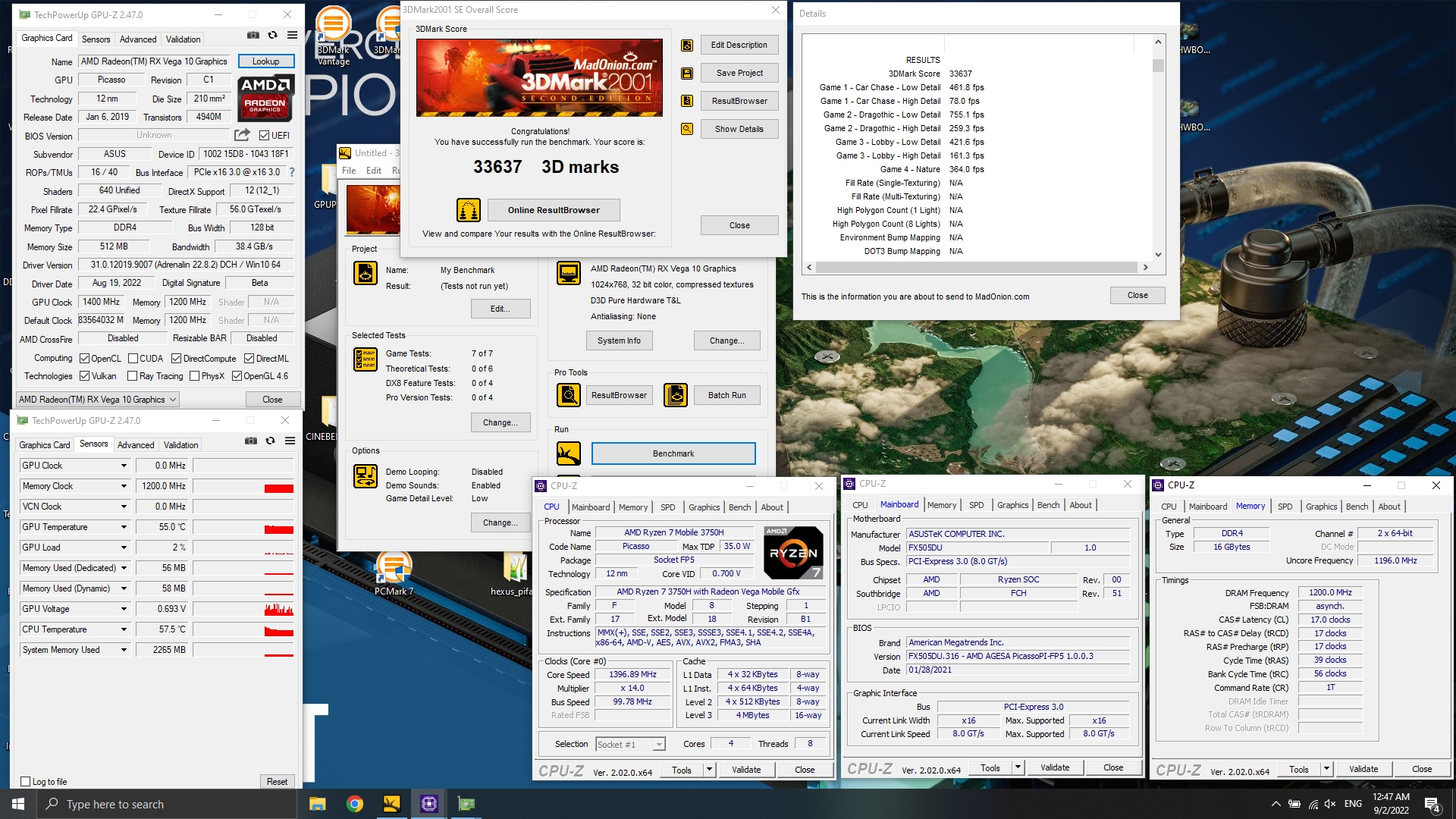Open Graphics tab in CPU-Z Memory window
This screenshot has height=819, width=1456.
click(x=1322, y=507)
